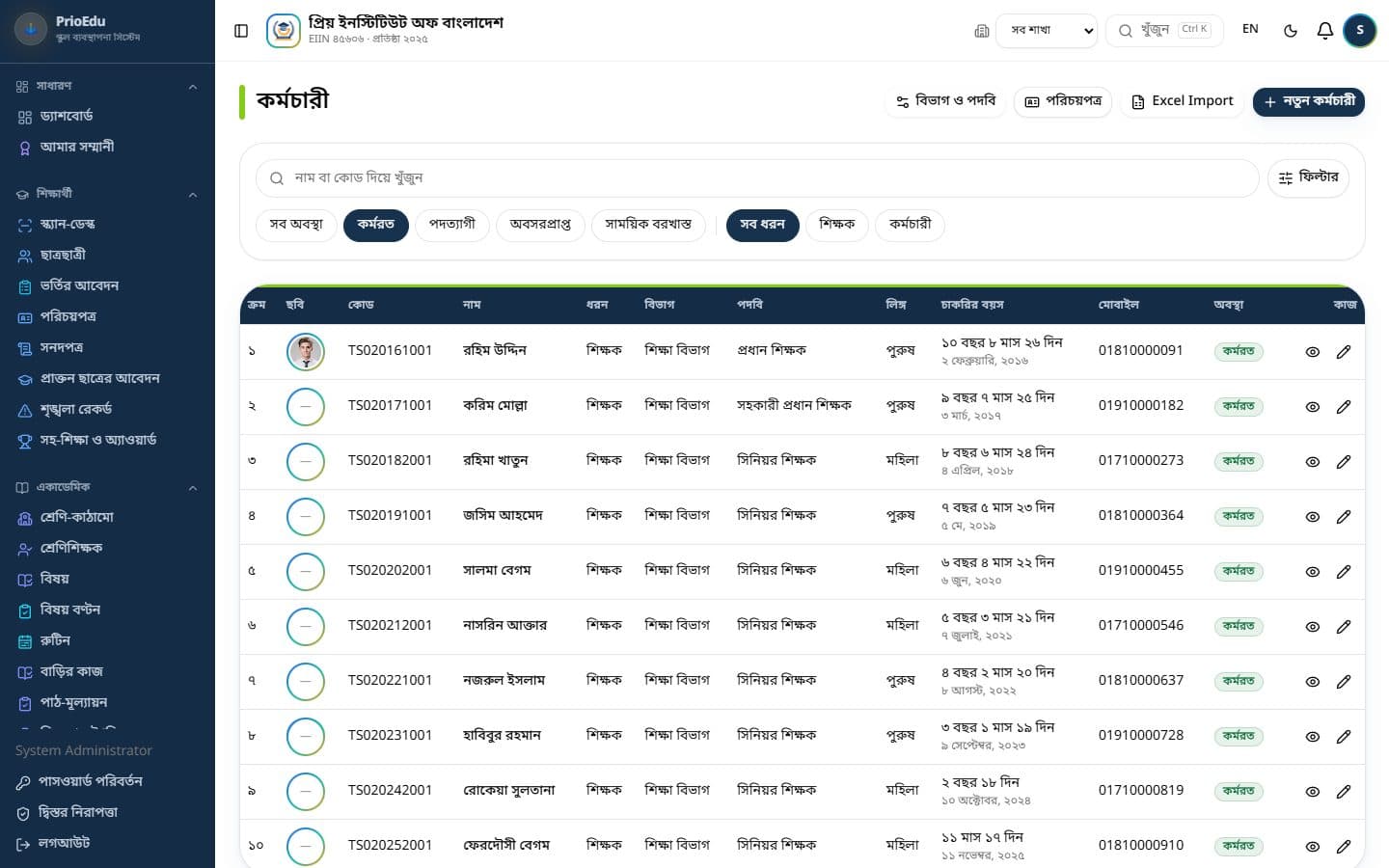Viewport: 1389px width, 868px height.
Task: Collapse the একাডেমিক sidebar section
Action: pos(107,488)
